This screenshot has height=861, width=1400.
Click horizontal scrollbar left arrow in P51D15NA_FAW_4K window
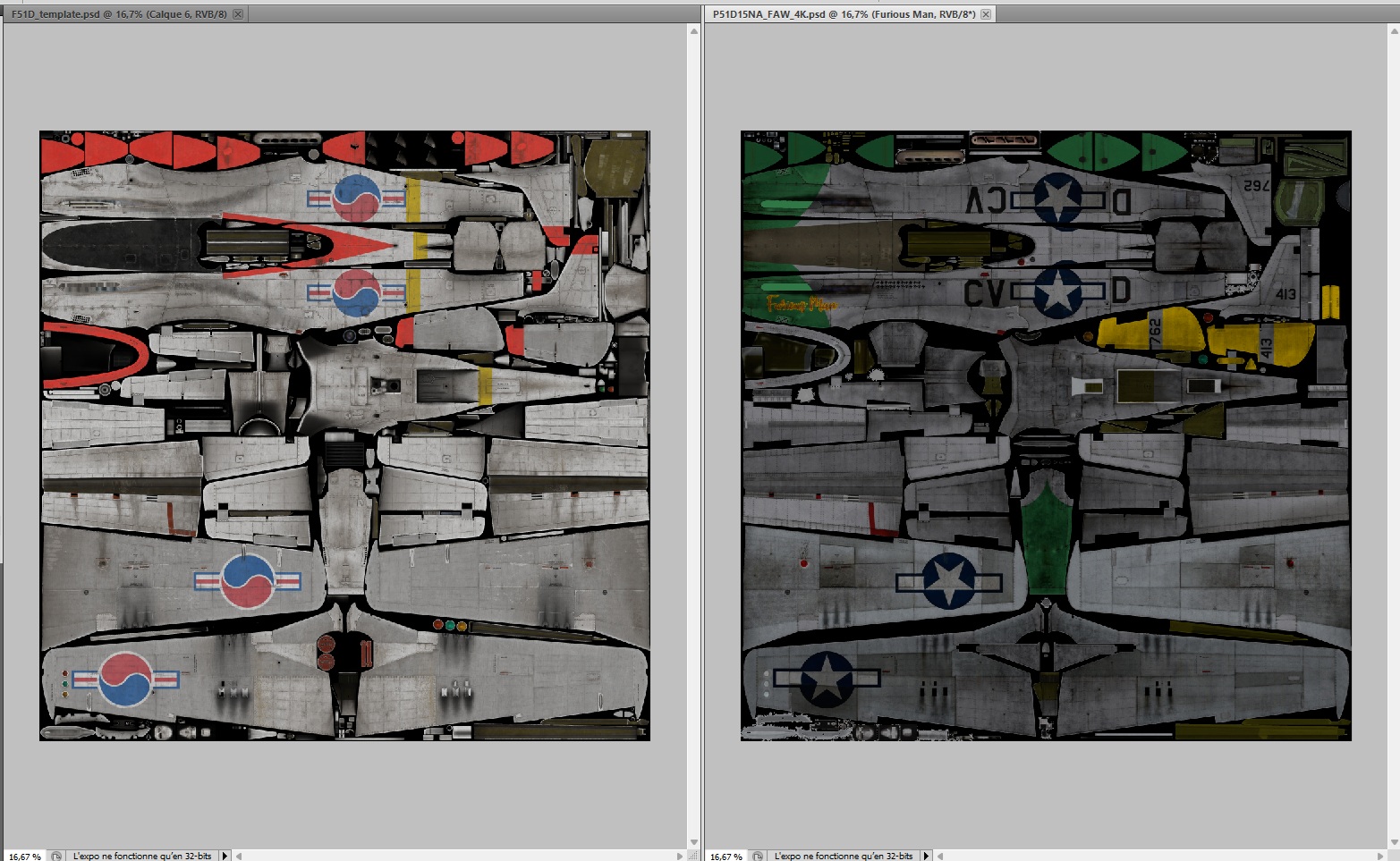click(940, 856)
